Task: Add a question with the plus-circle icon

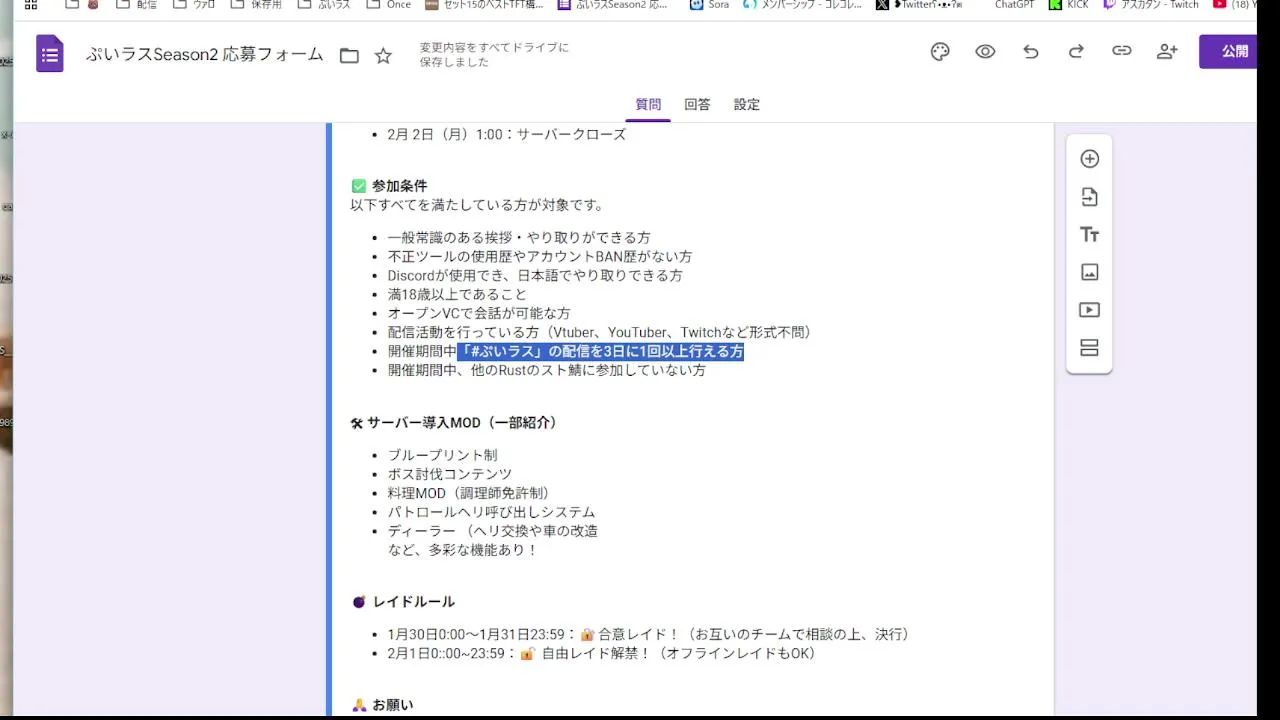Action: [x=1090, y=159]
